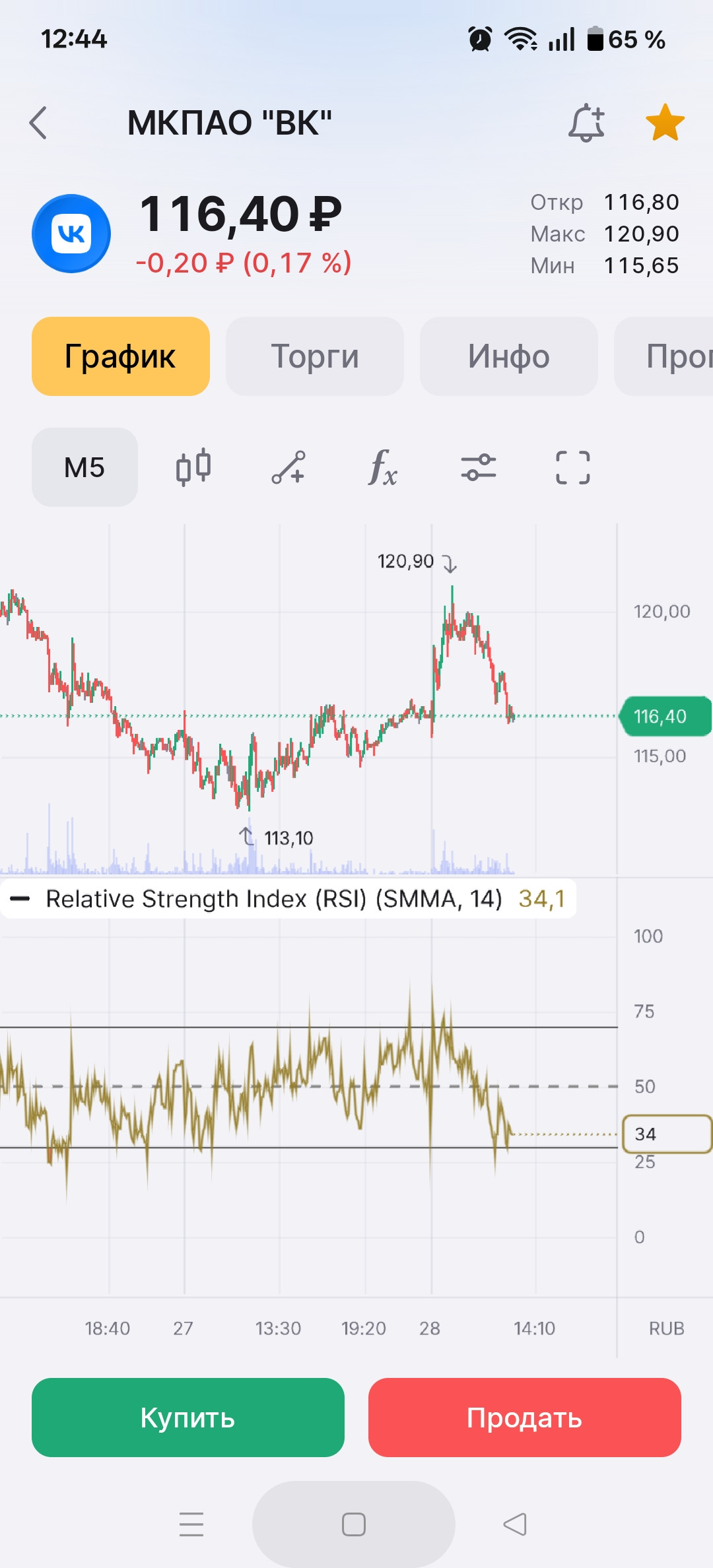
Task: Open the candlestick chart type selector
Action: 193,467
